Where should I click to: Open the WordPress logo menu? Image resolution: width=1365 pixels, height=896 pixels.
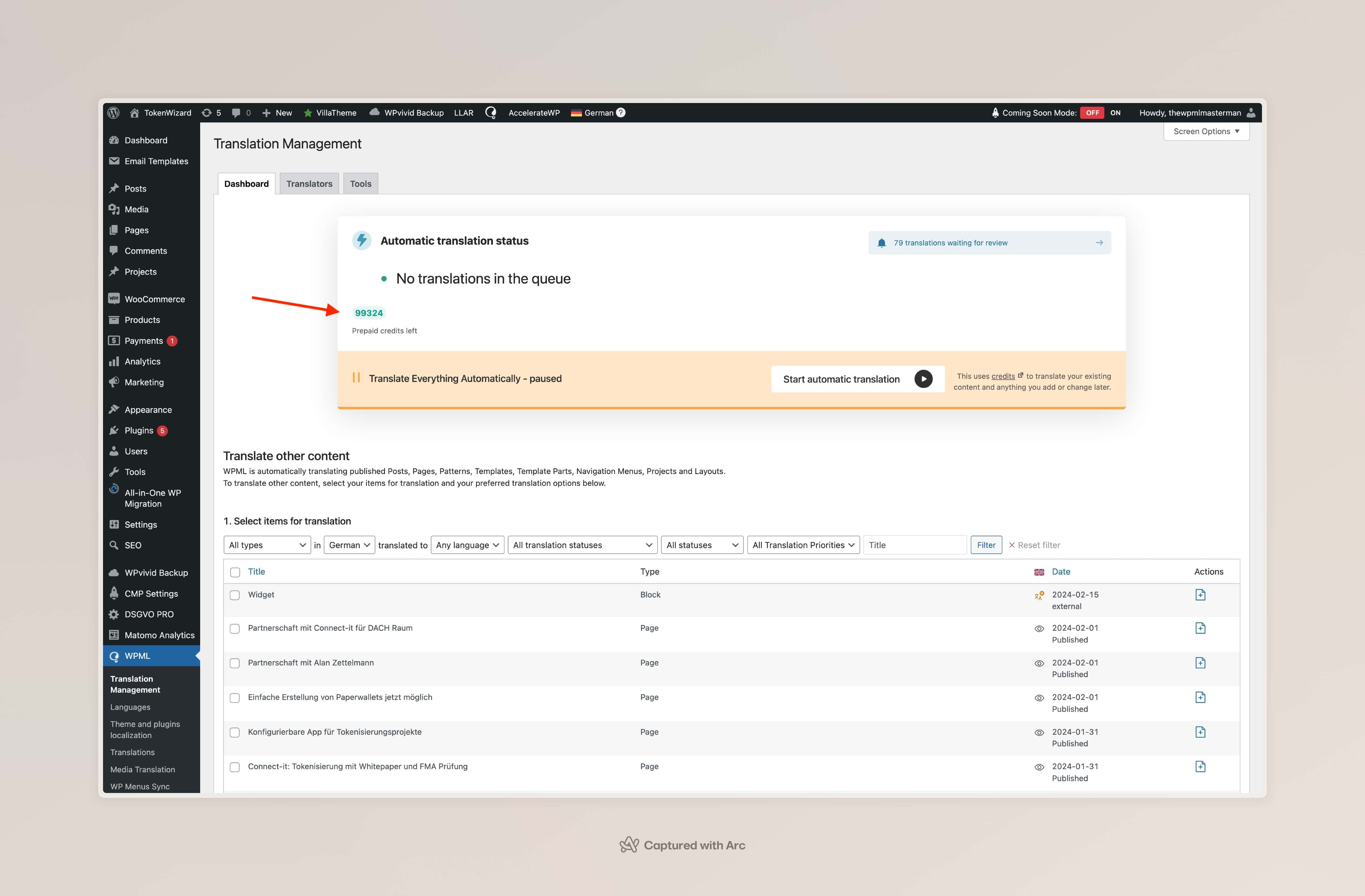[x=113, y=112]
